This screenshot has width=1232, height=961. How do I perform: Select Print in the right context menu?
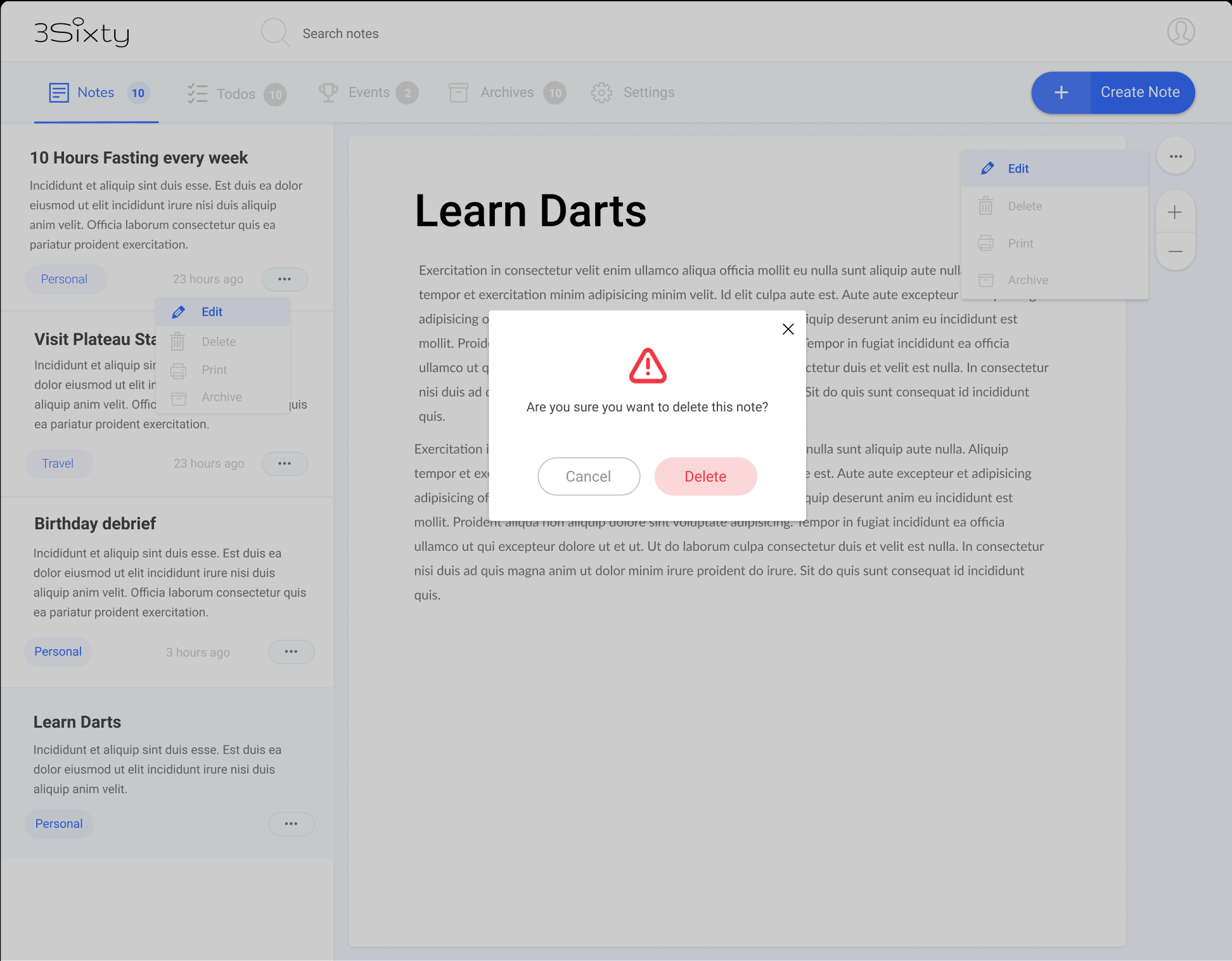click(1020, 243)
